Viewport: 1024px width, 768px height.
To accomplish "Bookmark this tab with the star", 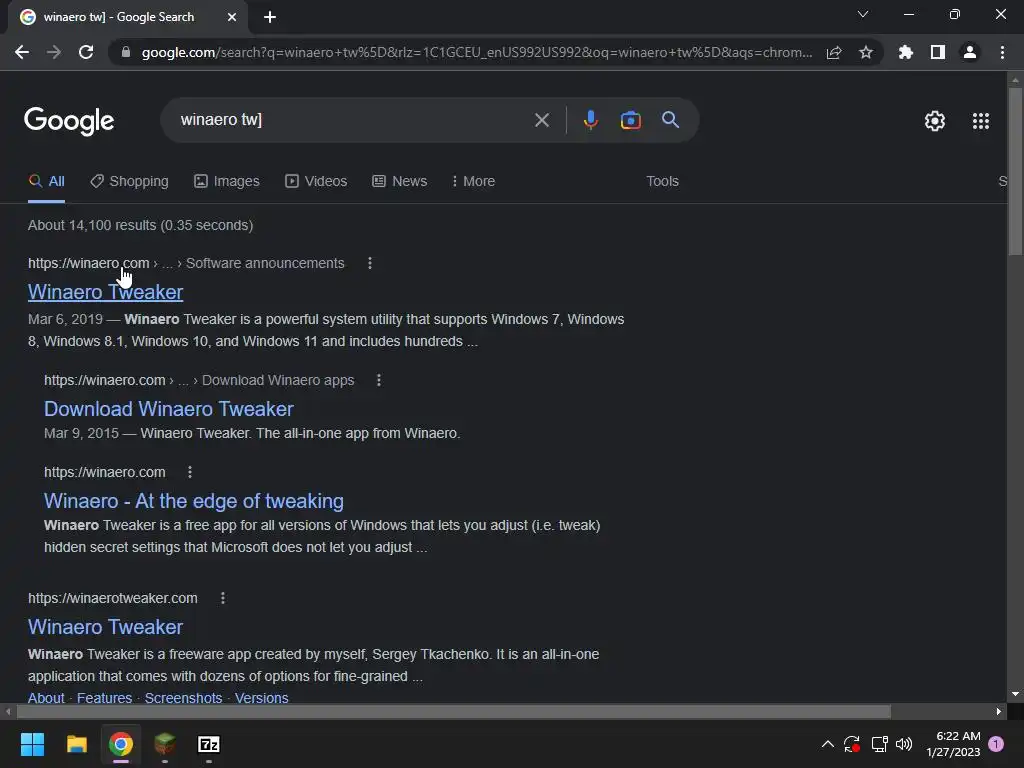I will pos(866,52).
